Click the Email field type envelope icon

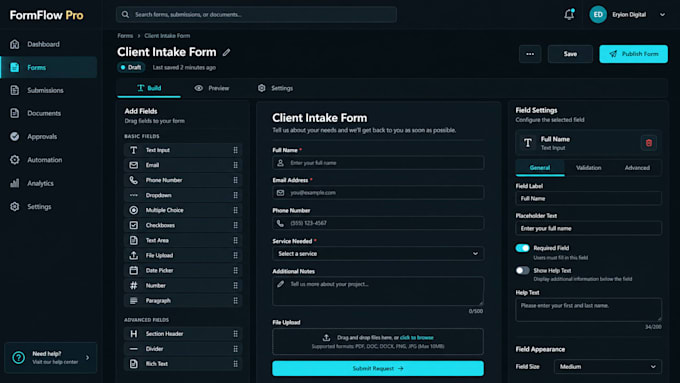134,165
